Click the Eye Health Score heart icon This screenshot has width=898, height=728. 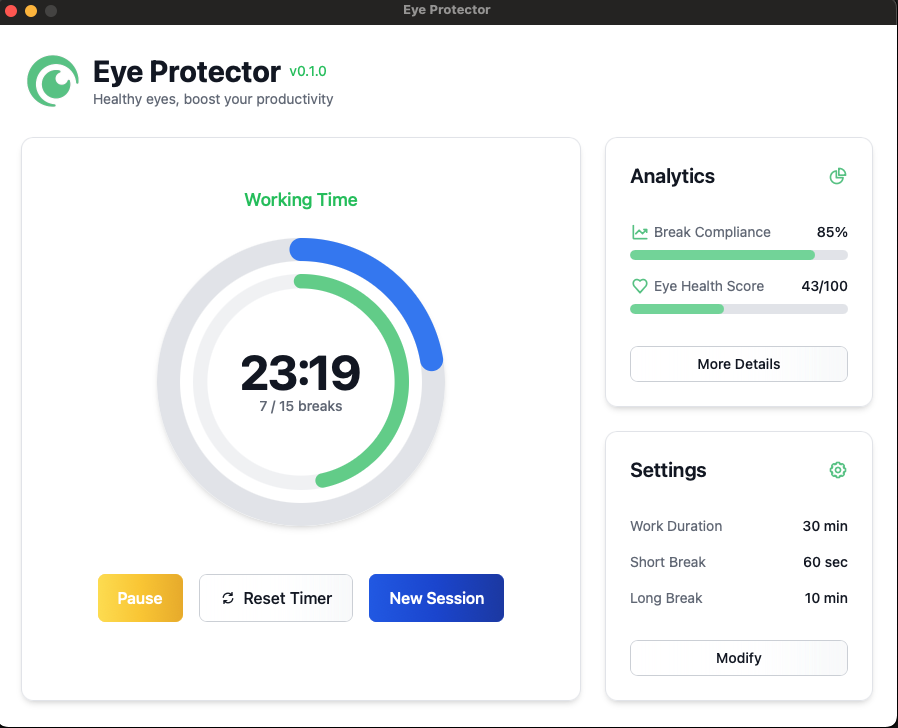pos(640,286)
